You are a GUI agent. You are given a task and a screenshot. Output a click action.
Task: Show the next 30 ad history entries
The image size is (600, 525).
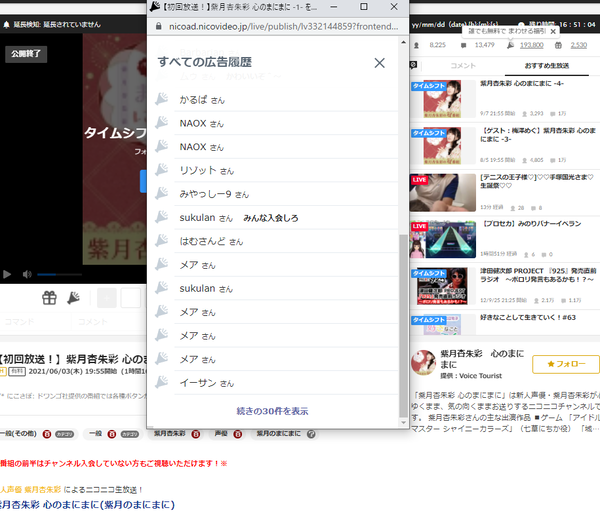pyautogui.click(x=272, y=411)
